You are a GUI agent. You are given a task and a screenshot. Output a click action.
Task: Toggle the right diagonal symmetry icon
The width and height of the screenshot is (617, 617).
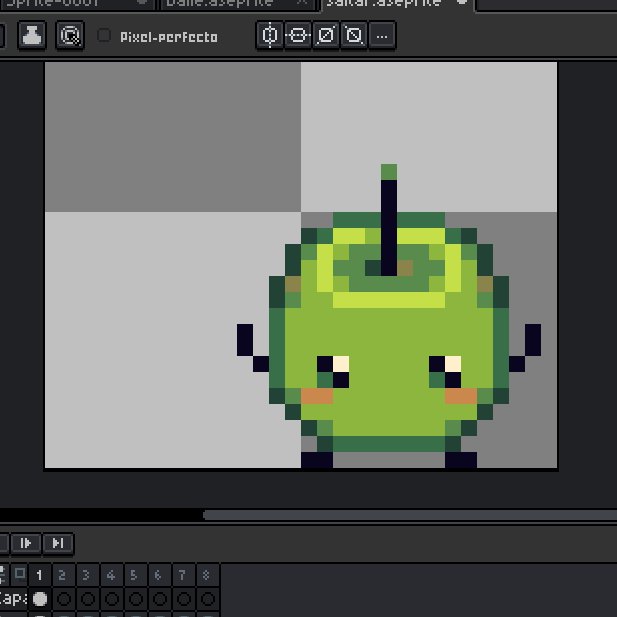point(326,35)
